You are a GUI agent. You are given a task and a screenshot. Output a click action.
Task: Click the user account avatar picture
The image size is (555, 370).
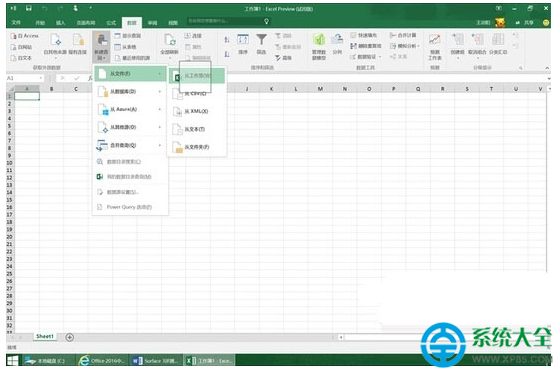point(500,23)
